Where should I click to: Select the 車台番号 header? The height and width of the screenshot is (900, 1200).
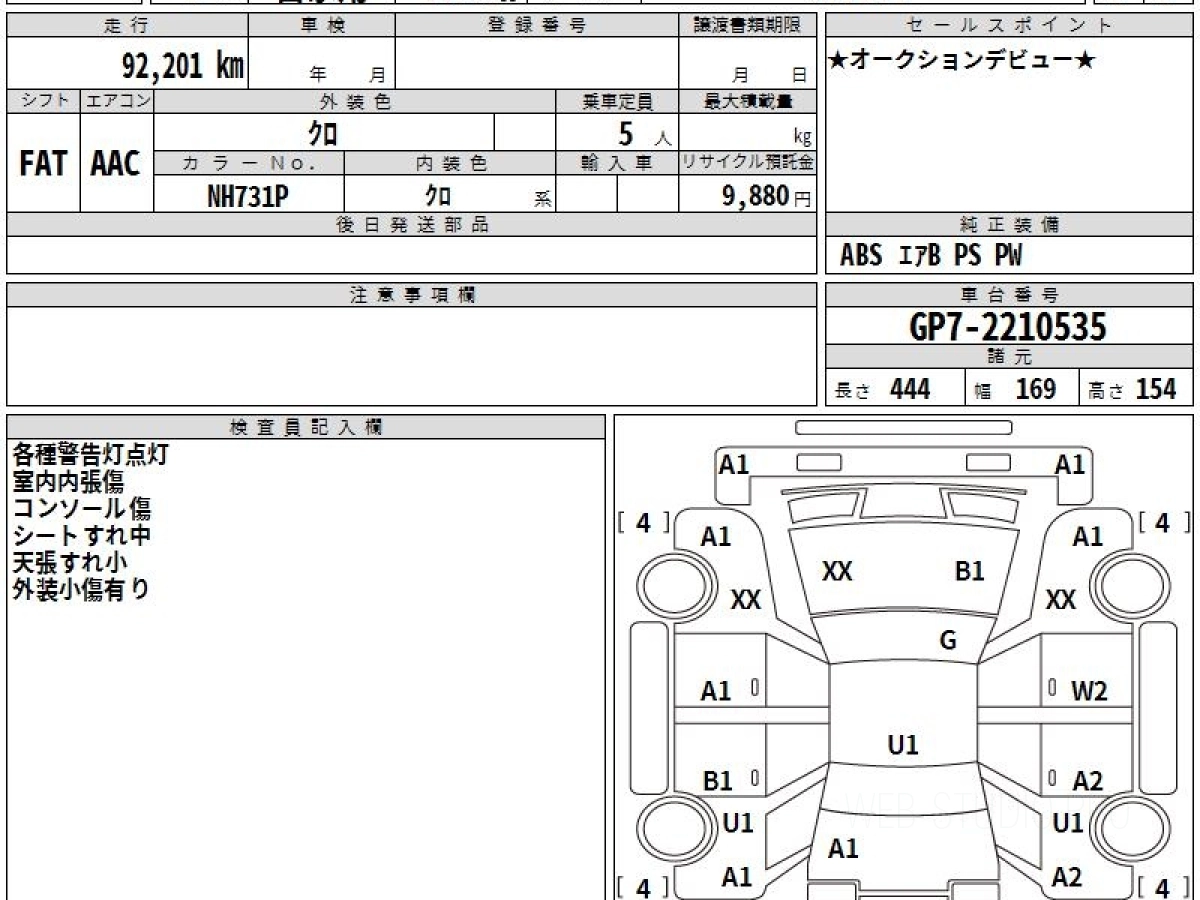[1010, 295]
